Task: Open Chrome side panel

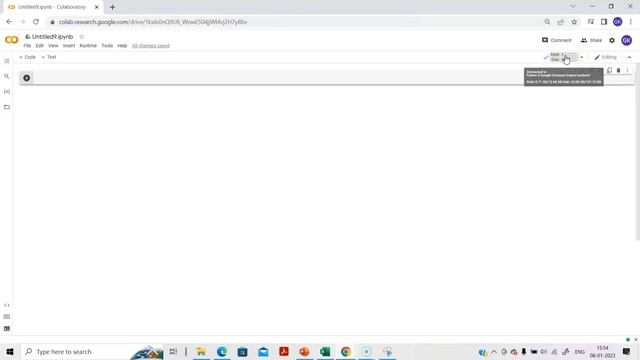Action: tap(604, 22)
